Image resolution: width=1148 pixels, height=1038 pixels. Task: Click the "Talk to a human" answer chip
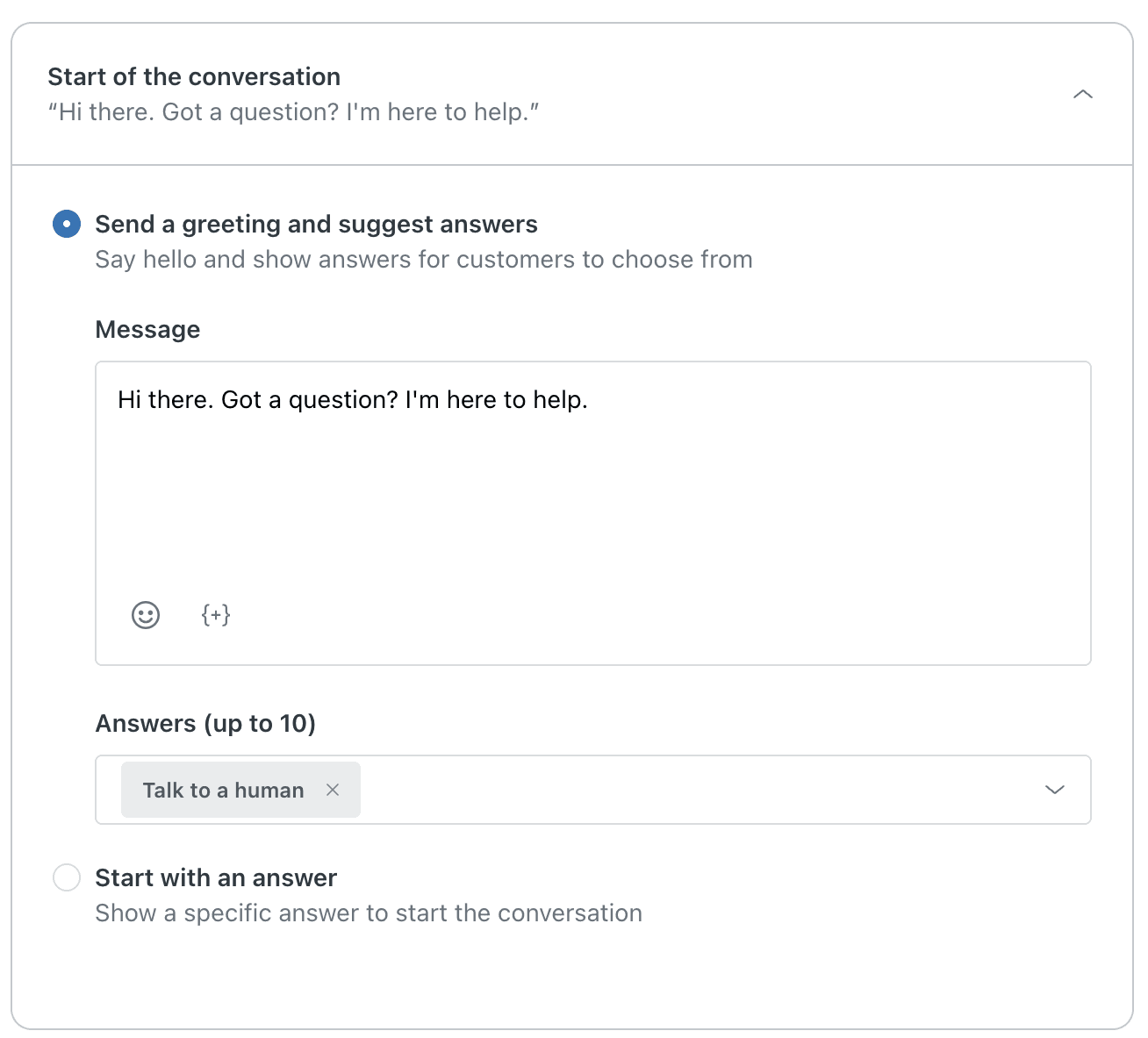223,790
